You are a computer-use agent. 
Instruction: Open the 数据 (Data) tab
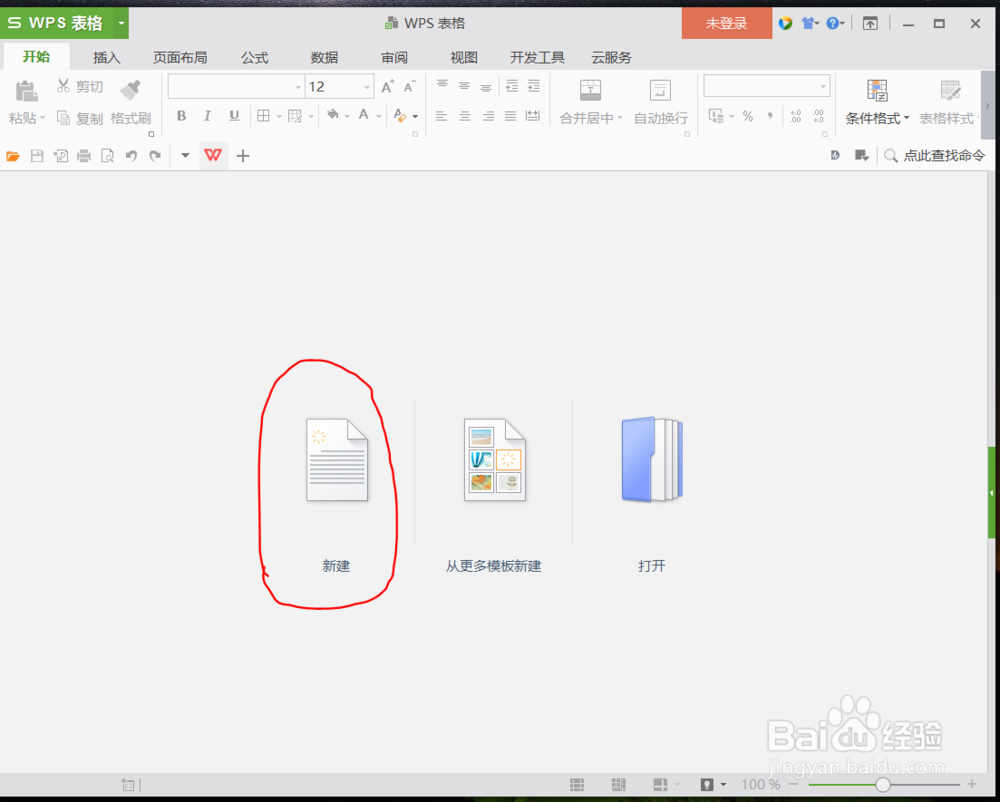click(x=324, y=57)
